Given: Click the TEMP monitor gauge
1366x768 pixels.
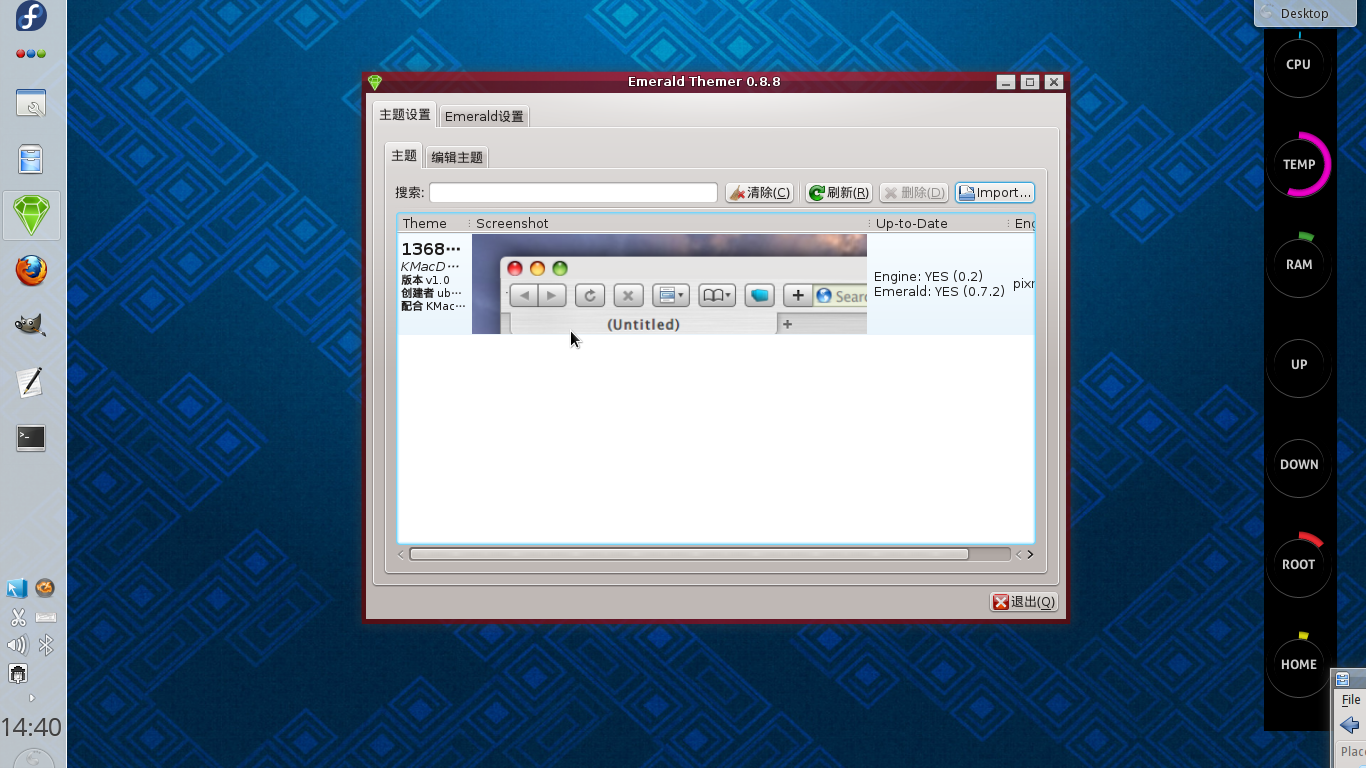Looking at the screenshot, I should (x=1298, y=164).
